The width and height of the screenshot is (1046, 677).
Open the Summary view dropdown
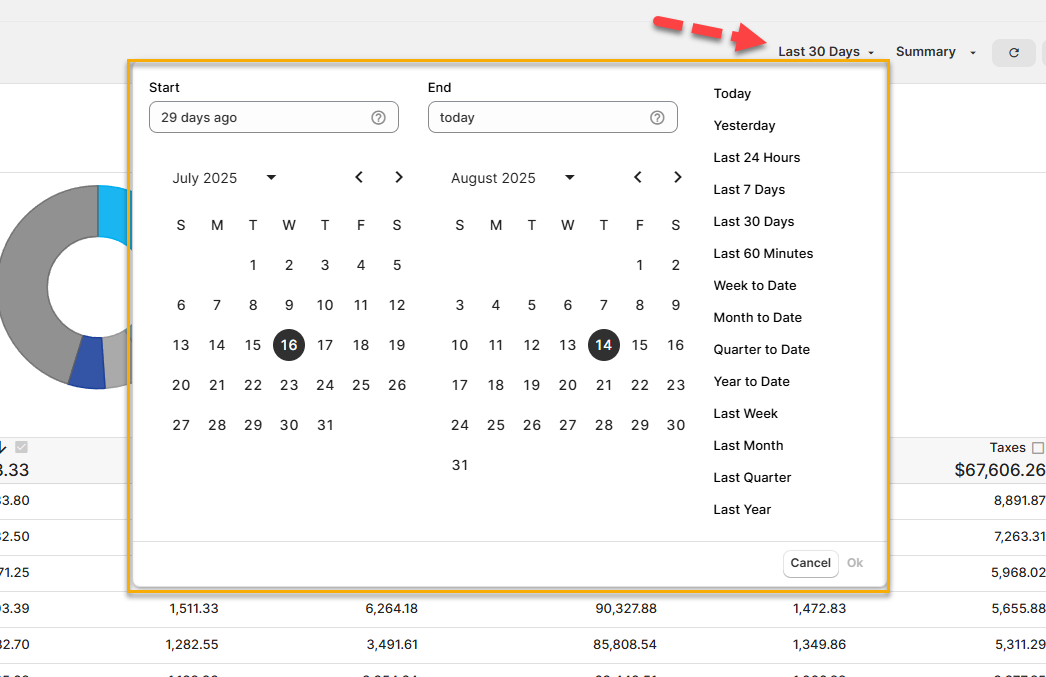pos(935,52)
